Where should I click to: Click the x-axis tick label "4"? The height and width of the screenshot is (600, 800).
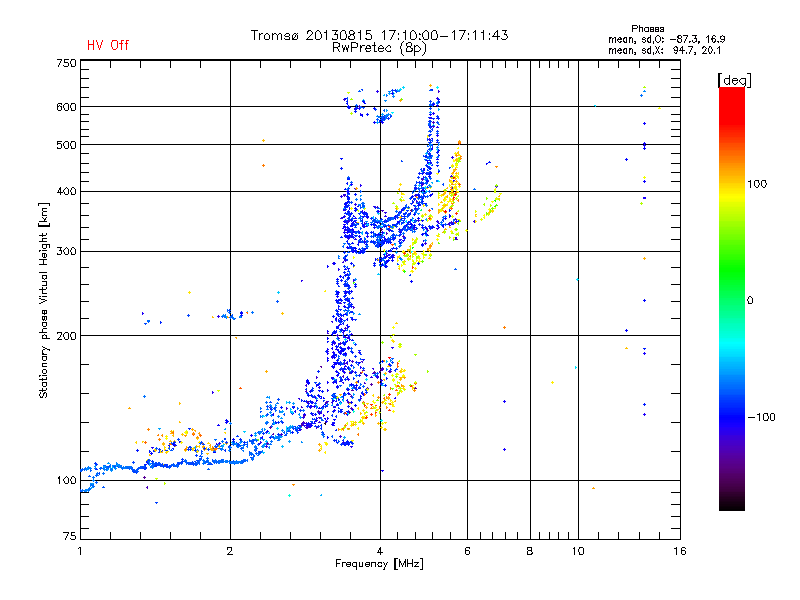point(380,551)
